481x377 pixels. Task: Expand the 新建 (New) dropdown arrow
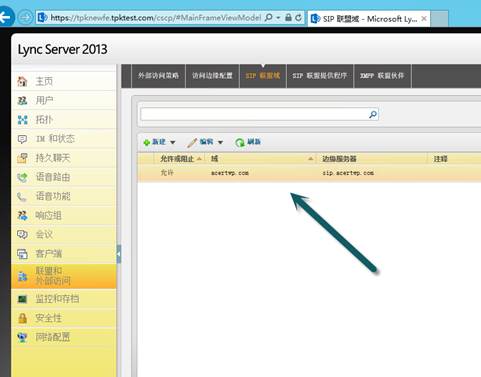pos(173,142)
